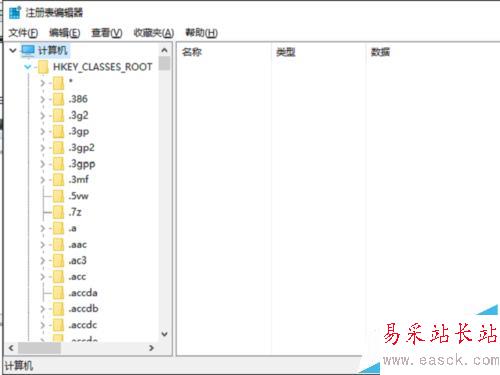Click tree horizontal scrollbar right arrow

(151, 348)
